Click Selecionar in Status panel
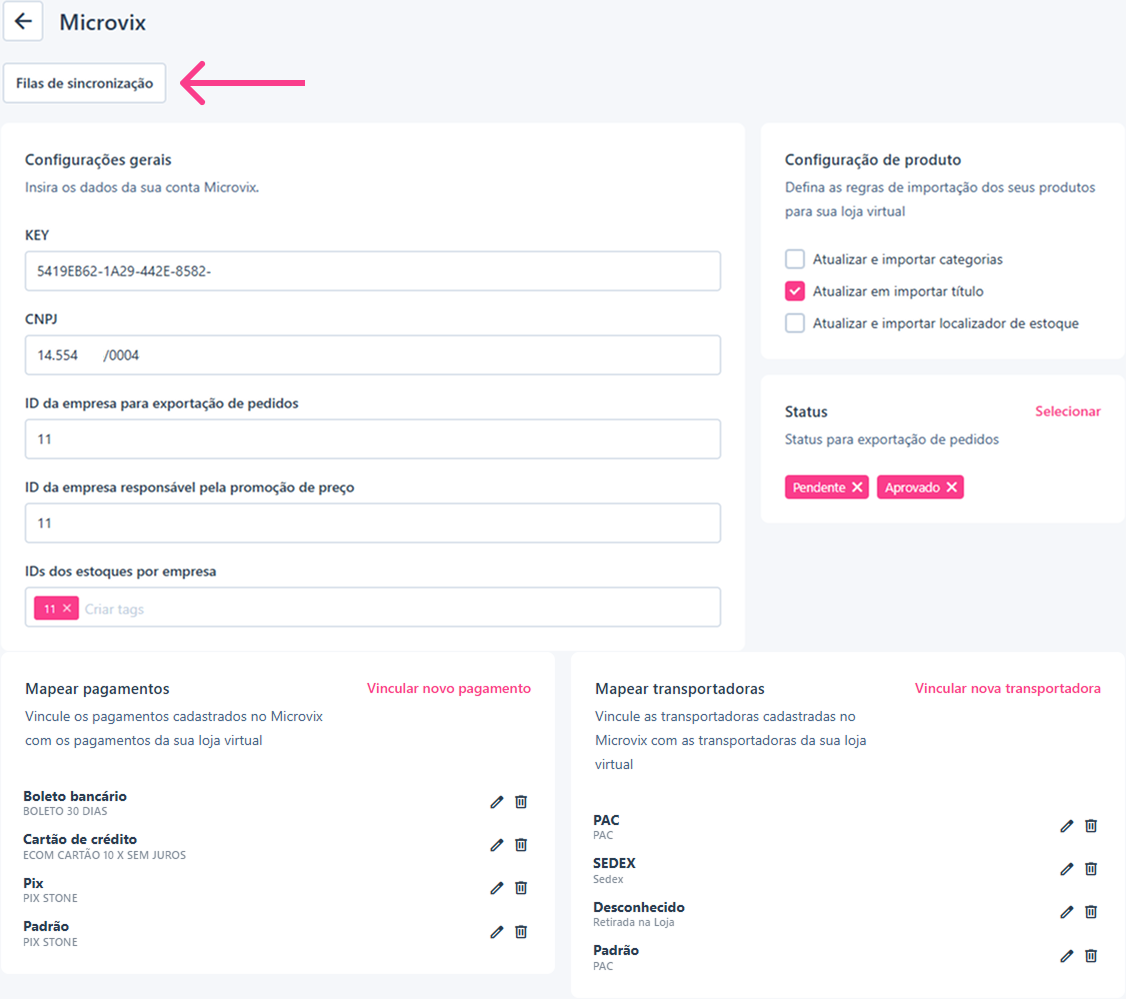Image resolution: width=1126 pixels, height=999 pixels. (1068, 412)
